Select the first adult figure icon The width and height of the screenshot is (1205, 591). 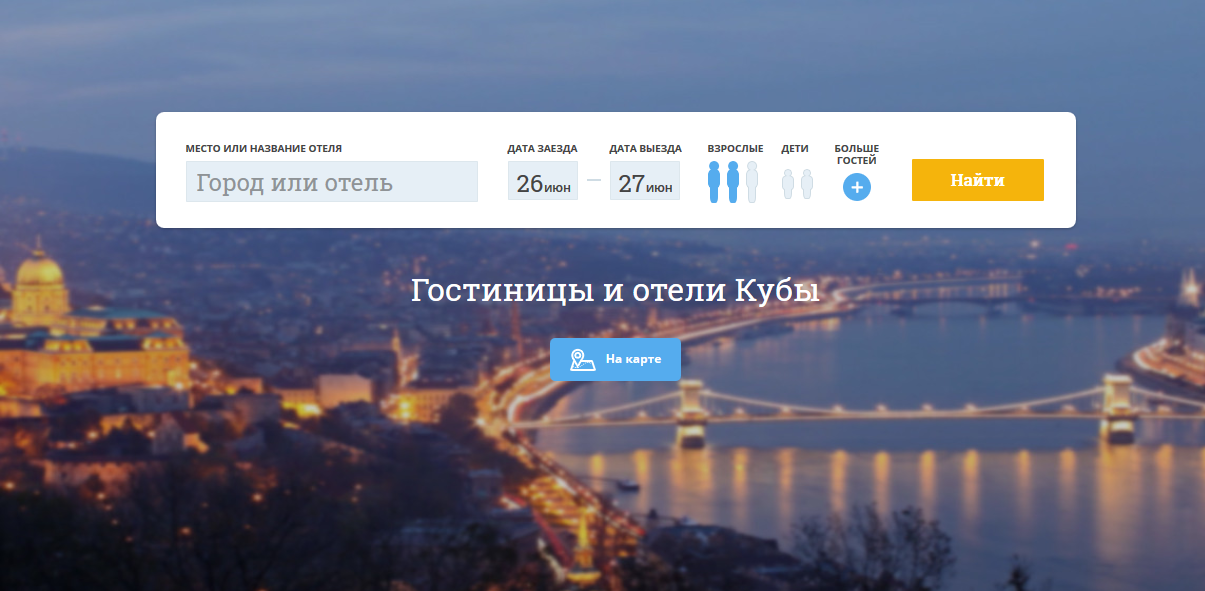coord(714,182)
